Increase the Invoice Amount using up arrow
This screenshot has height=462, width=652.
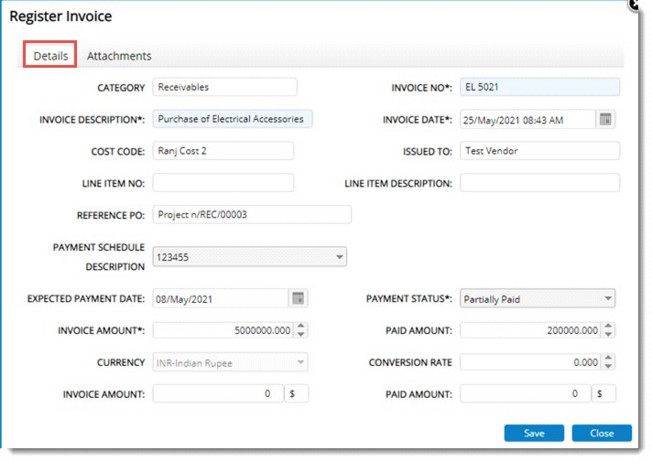(302, 326)
